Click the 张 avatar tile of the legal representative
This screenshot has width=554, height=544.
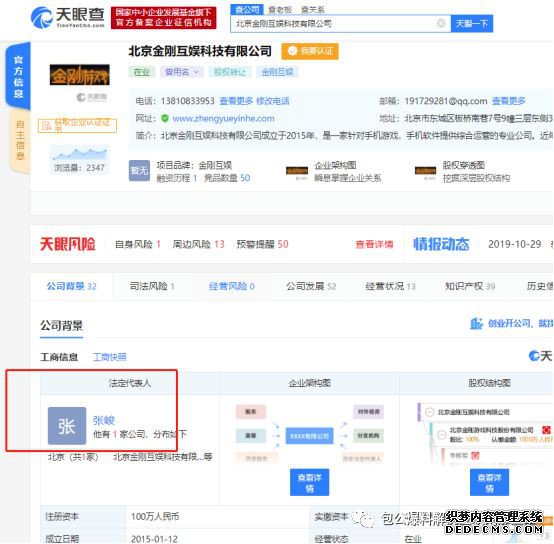point(67,426)
